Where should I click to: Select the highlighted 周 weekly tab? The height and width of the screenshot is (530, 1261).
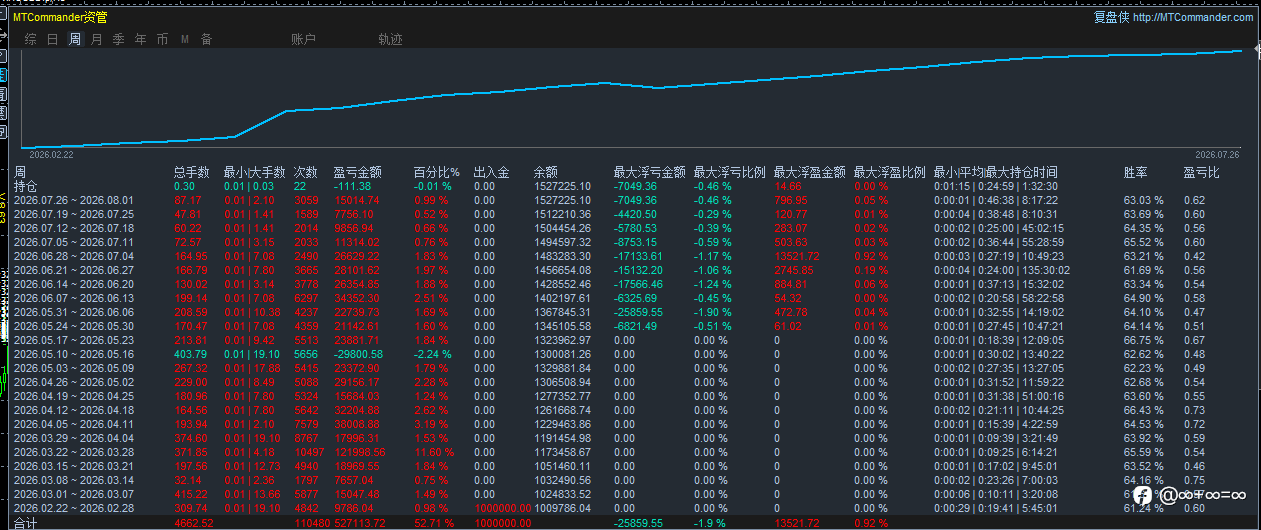pyautogui.click(x=75, y=40)
